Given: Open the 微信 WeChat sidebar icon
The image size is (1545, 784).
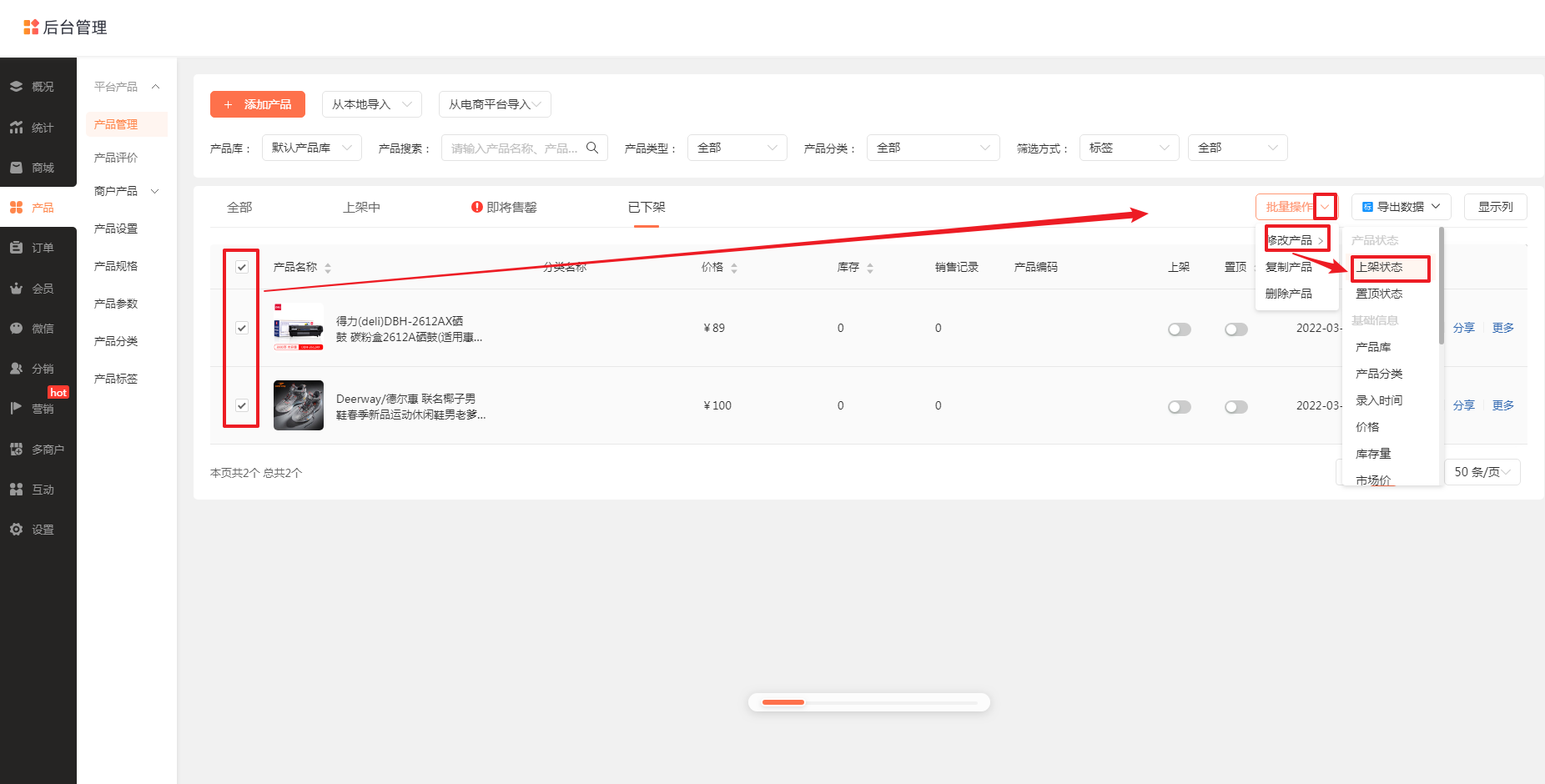Looking at the screenshot, I should click(16, 329).
